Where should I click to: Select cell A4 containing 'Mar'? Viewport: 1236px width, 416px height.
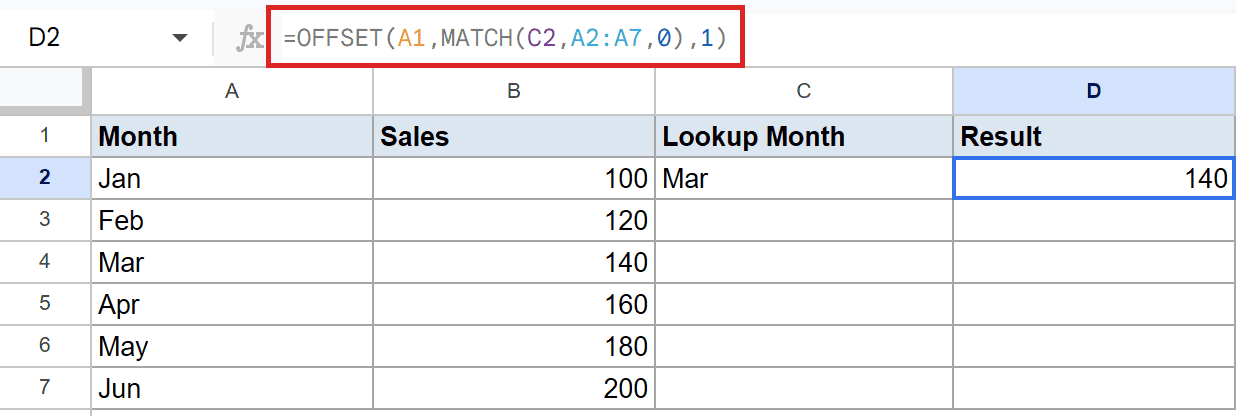(232, 262)
